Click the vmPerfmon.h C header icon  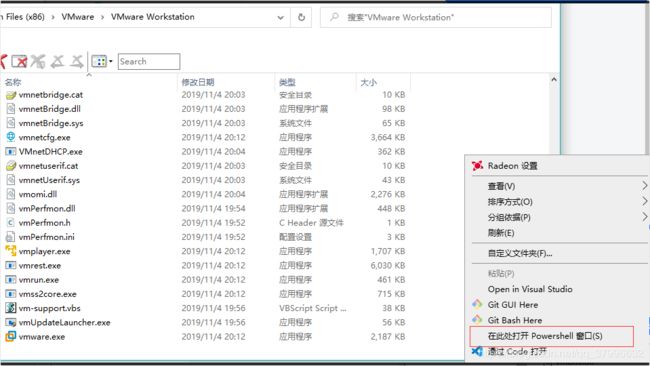tap(11, 223)
